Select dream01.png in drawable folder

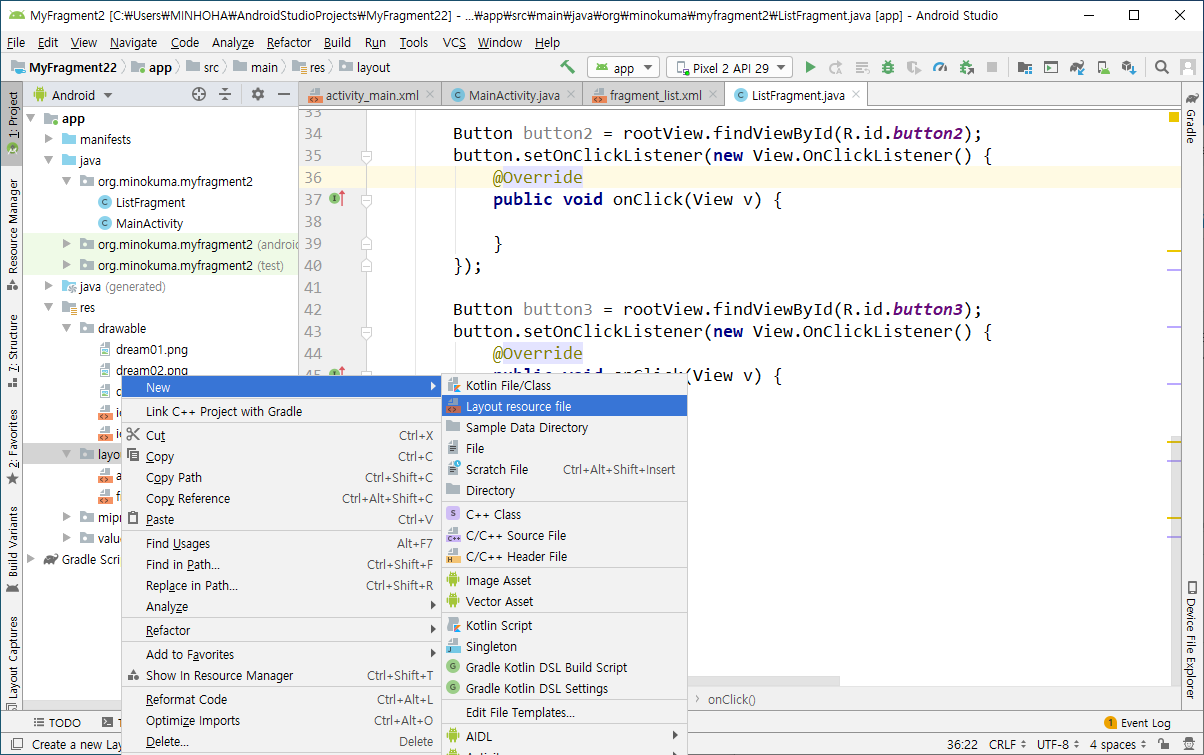tap(151, 349)
